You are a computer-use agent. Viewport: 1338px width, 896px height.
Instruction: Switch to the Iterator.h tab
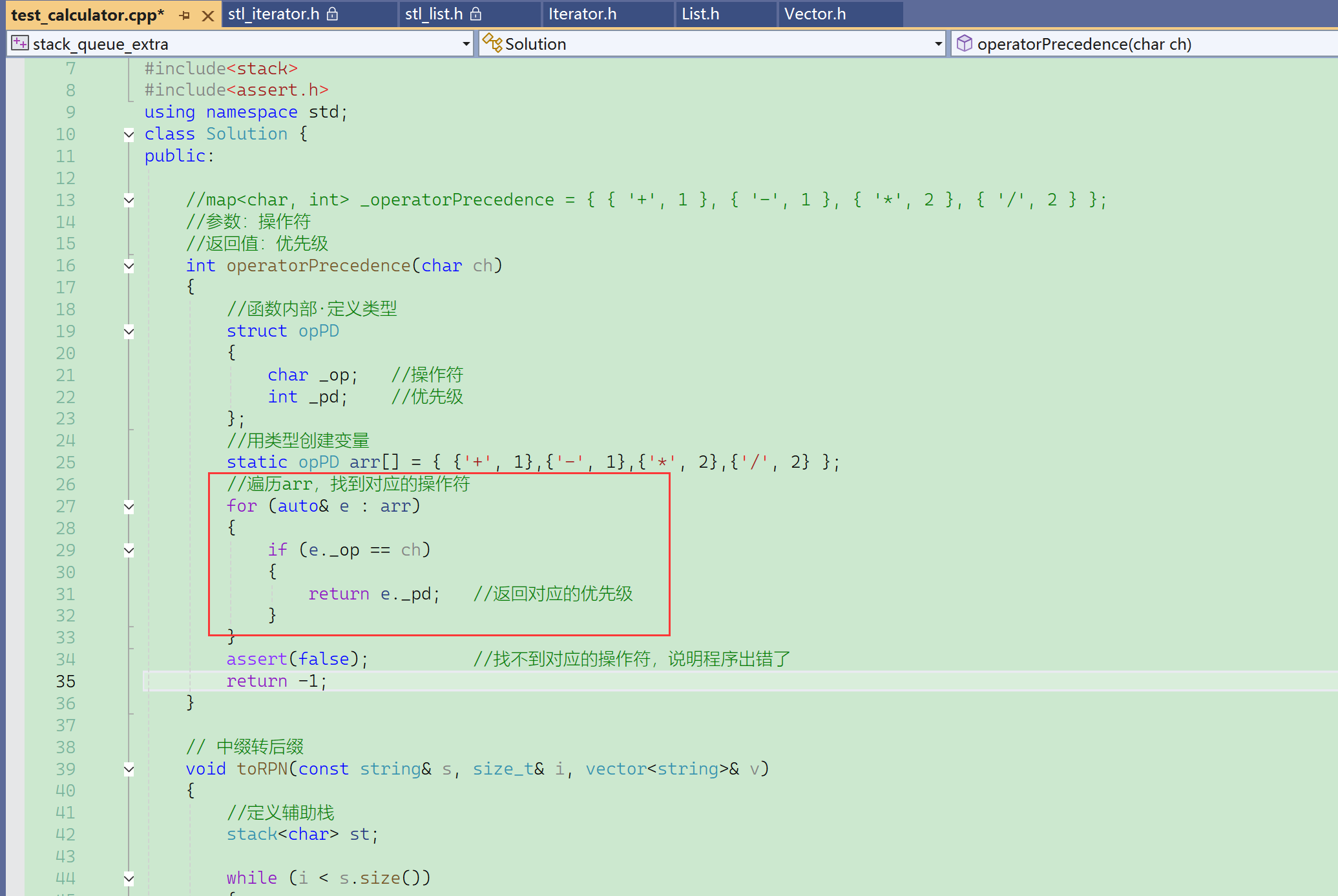(x=582, y=14)
